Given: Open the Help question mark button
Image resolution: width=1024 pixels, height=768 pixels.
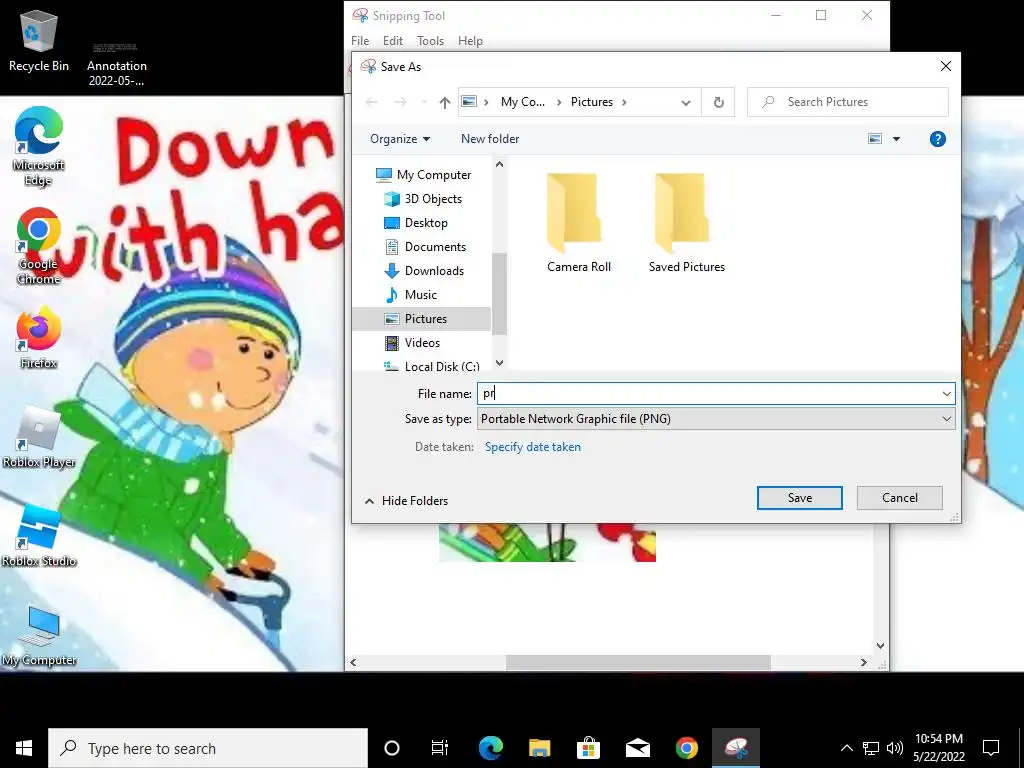Looking at the screenshot, I should (937, 138).
